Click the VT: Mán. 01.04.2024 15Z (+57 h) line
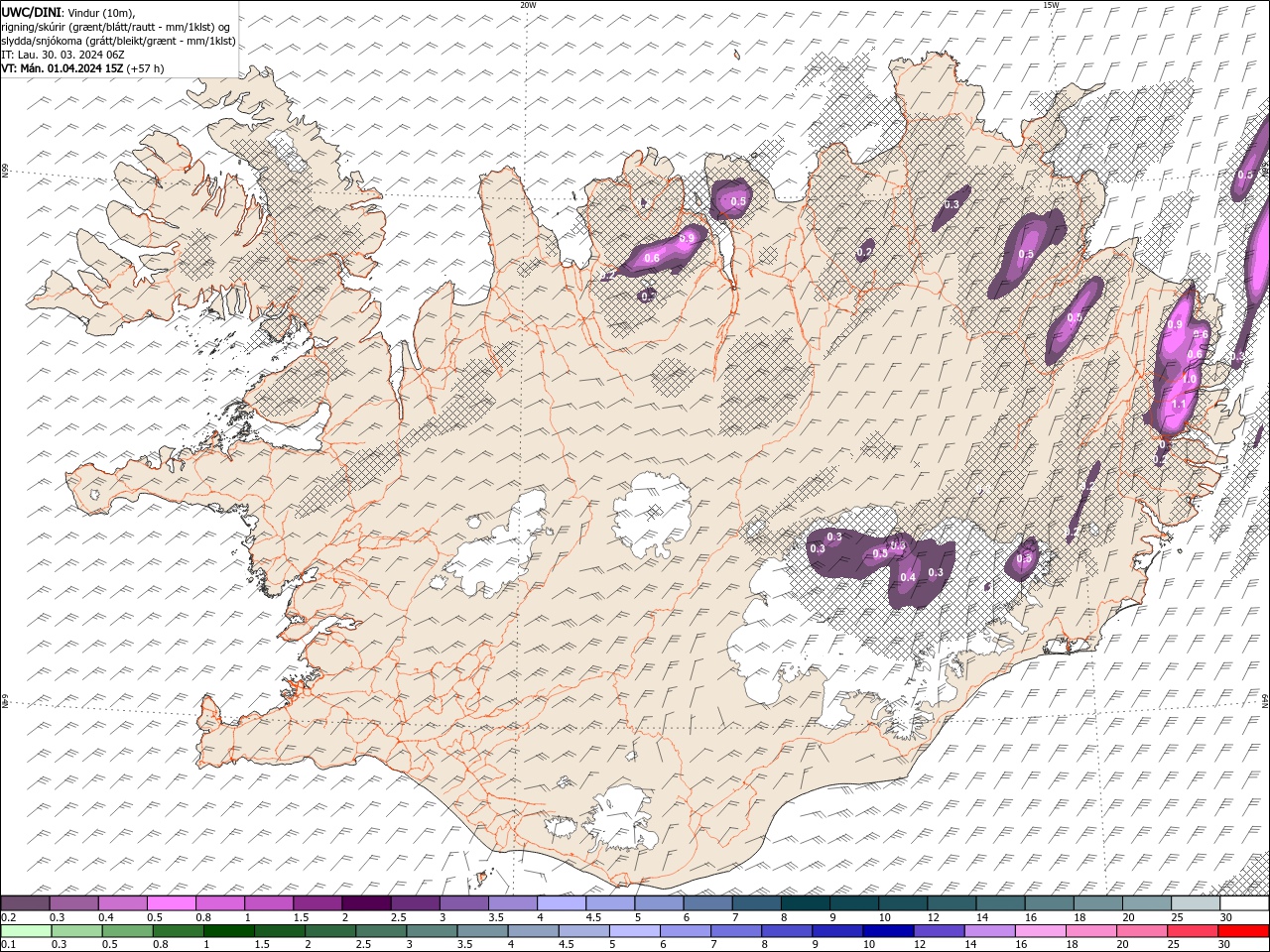This screenshot has height=952, width=1270. [82, 68]
